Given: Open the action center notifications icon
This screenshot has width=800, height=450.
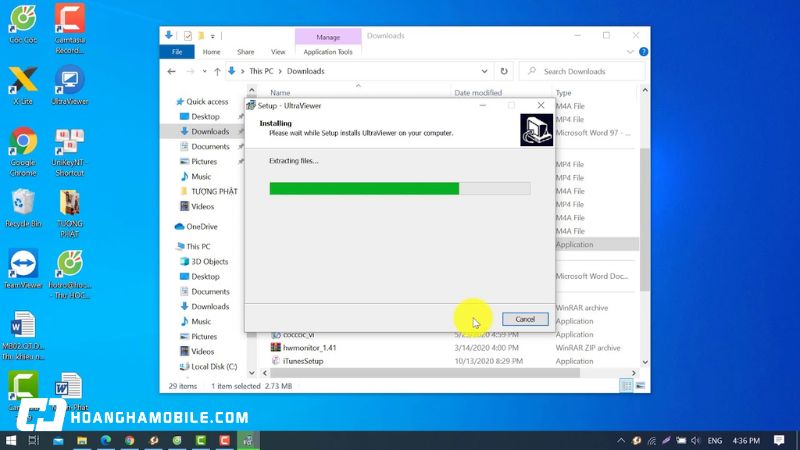Looking at the screenshot, I should coord(779,440).
